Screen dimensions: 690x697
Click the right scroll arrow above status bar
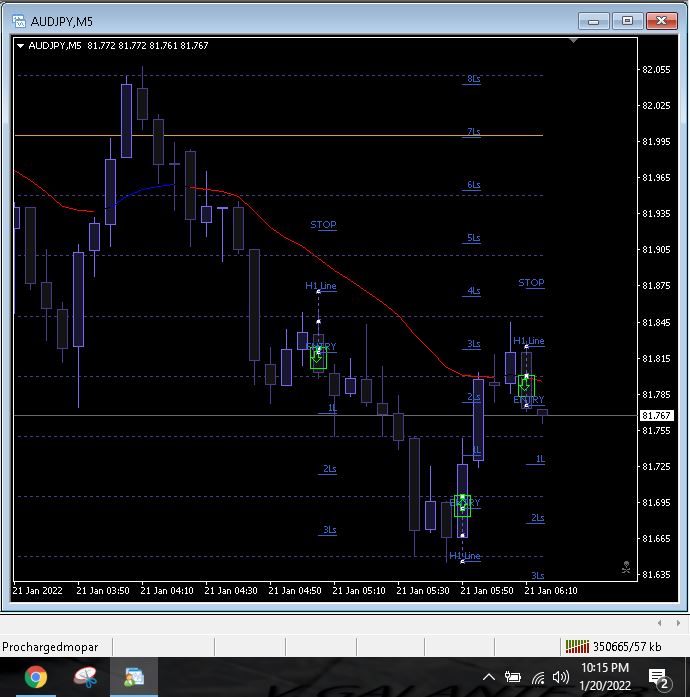678,623
